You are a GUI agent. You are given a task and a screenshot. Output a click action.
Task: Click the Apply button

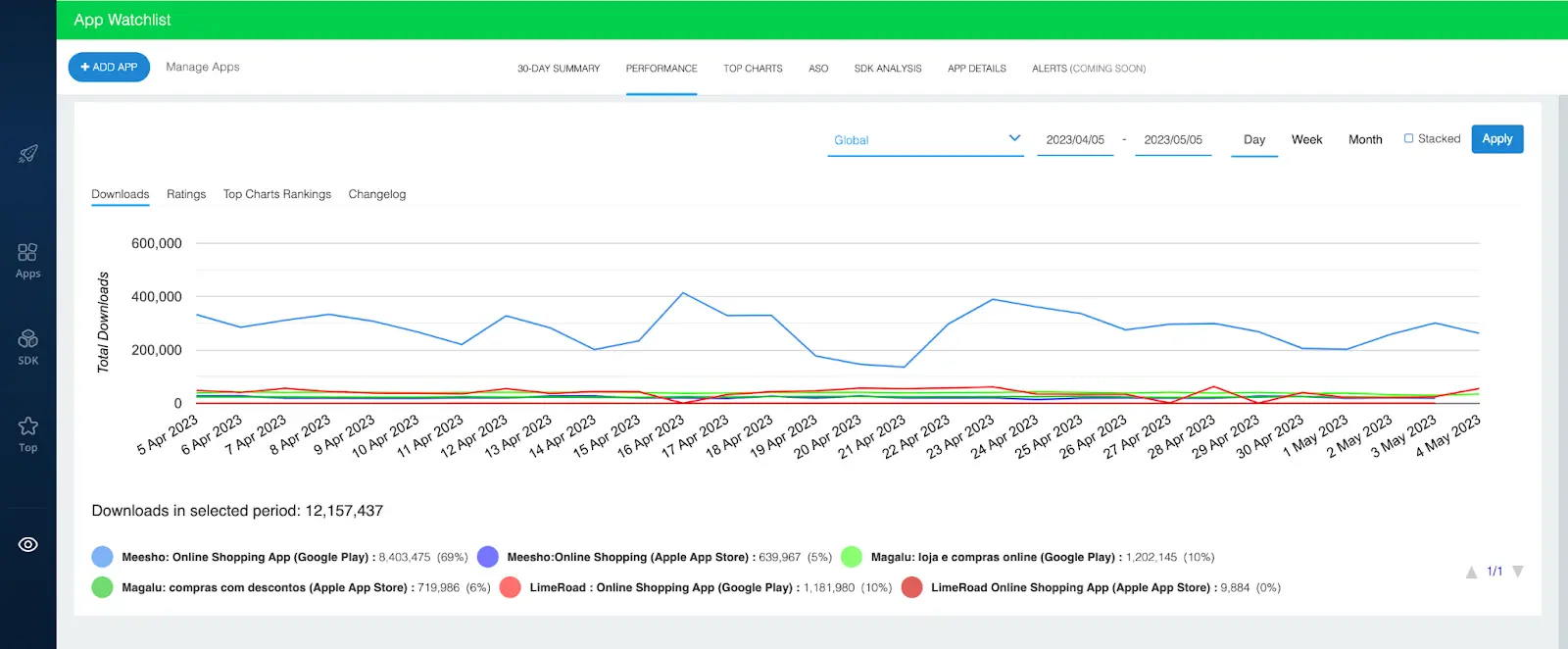click(x=1497, y=139)
